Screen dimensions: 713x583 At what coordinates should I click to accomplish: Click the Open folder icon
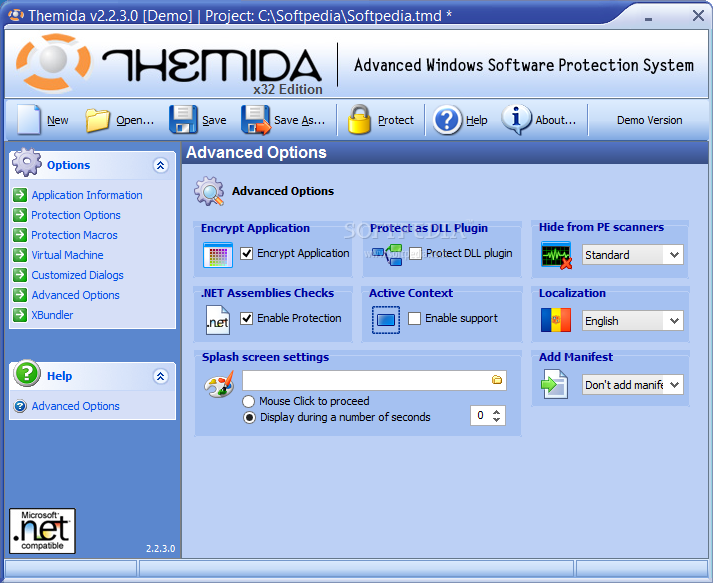pyautogui.click(x=98, y=120)
